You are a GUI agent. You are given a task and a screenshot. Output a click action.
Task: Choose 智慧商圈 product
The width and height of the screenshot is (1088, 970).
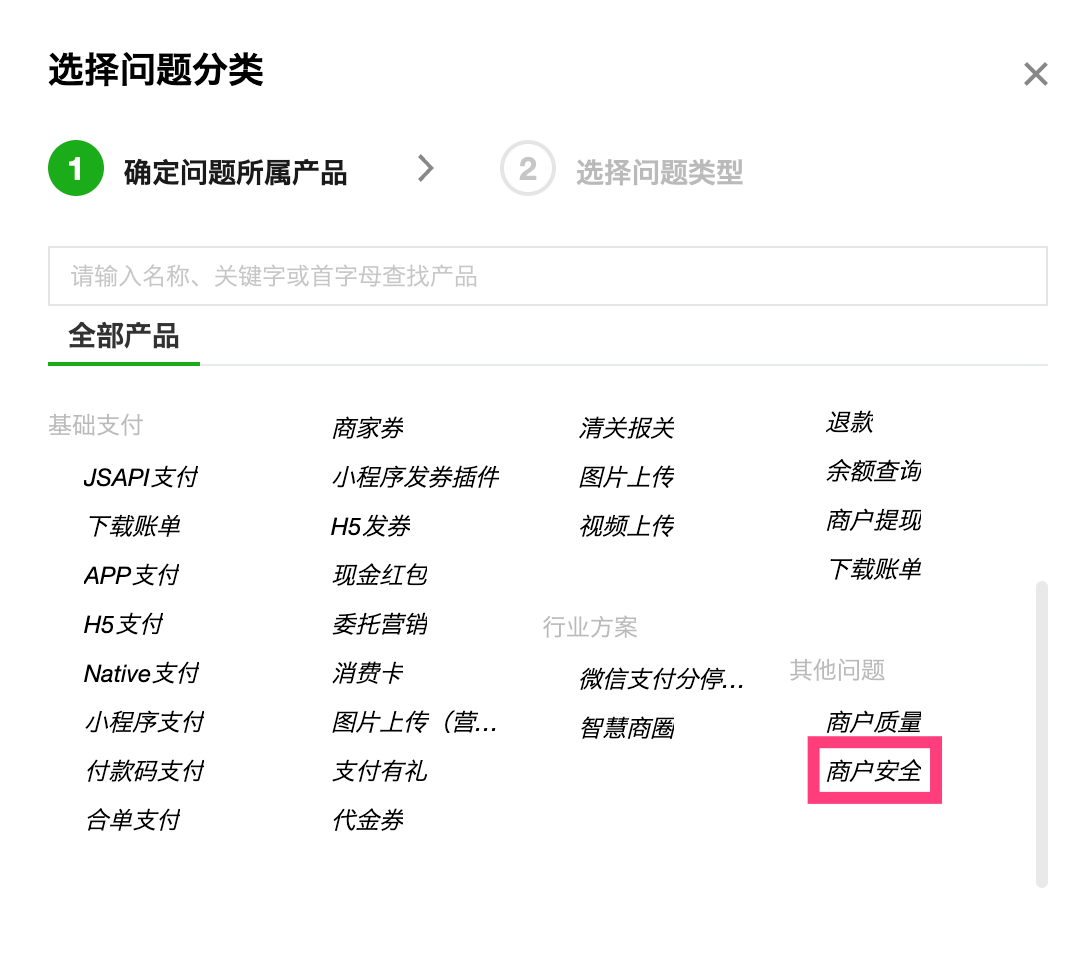point(627,729)
